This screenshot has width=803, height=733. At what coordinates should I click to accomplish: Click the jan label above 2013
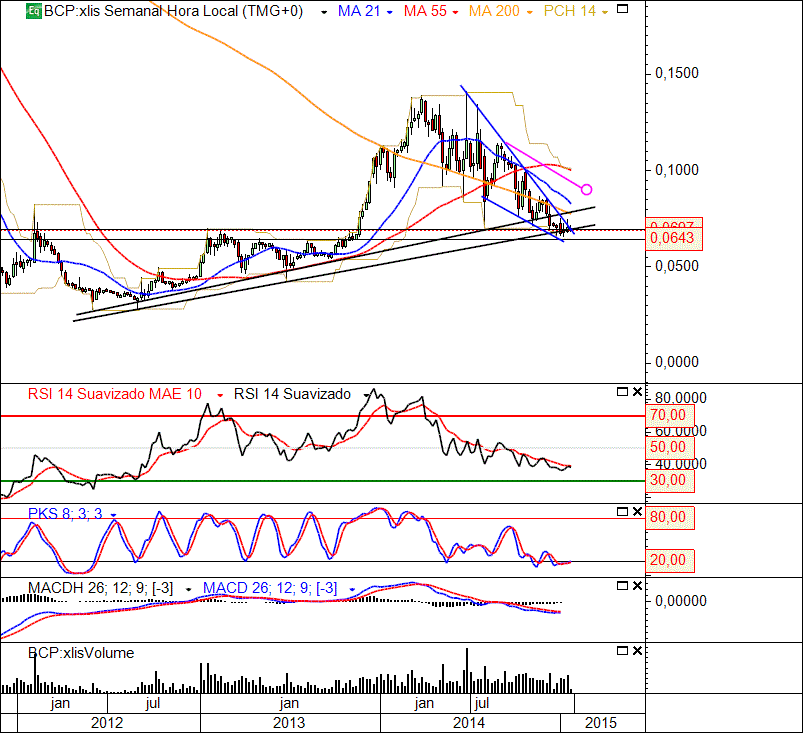(289, 703)
